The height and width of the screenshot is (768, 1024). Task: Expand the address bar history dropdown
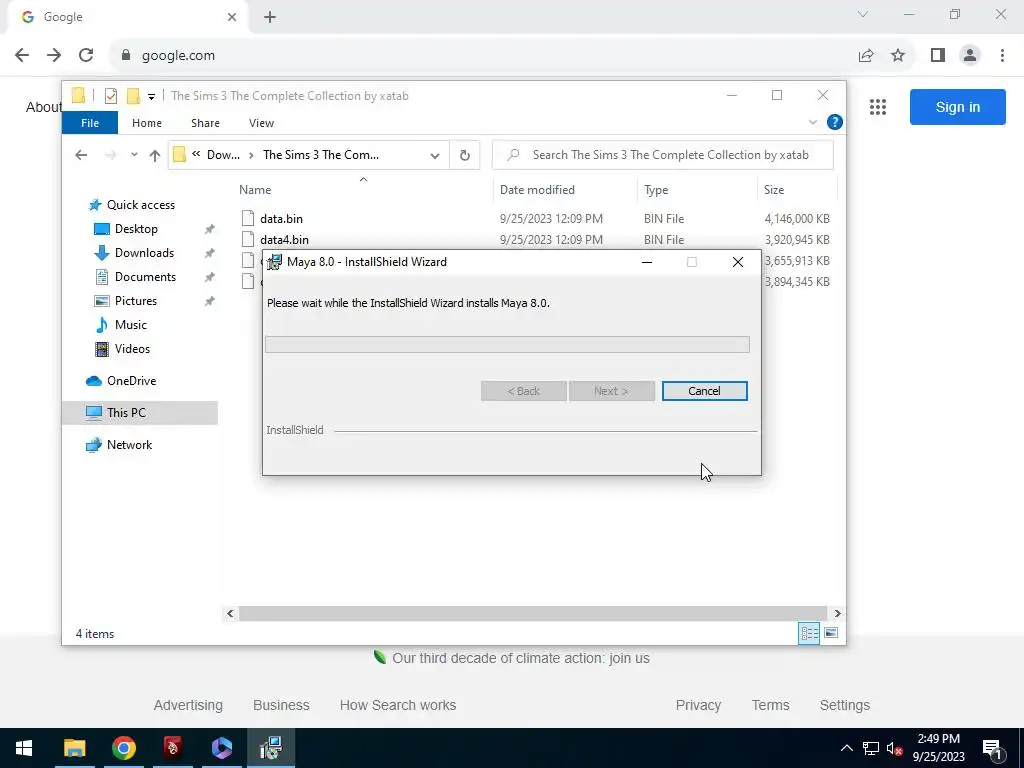click(x=434, y=155)
